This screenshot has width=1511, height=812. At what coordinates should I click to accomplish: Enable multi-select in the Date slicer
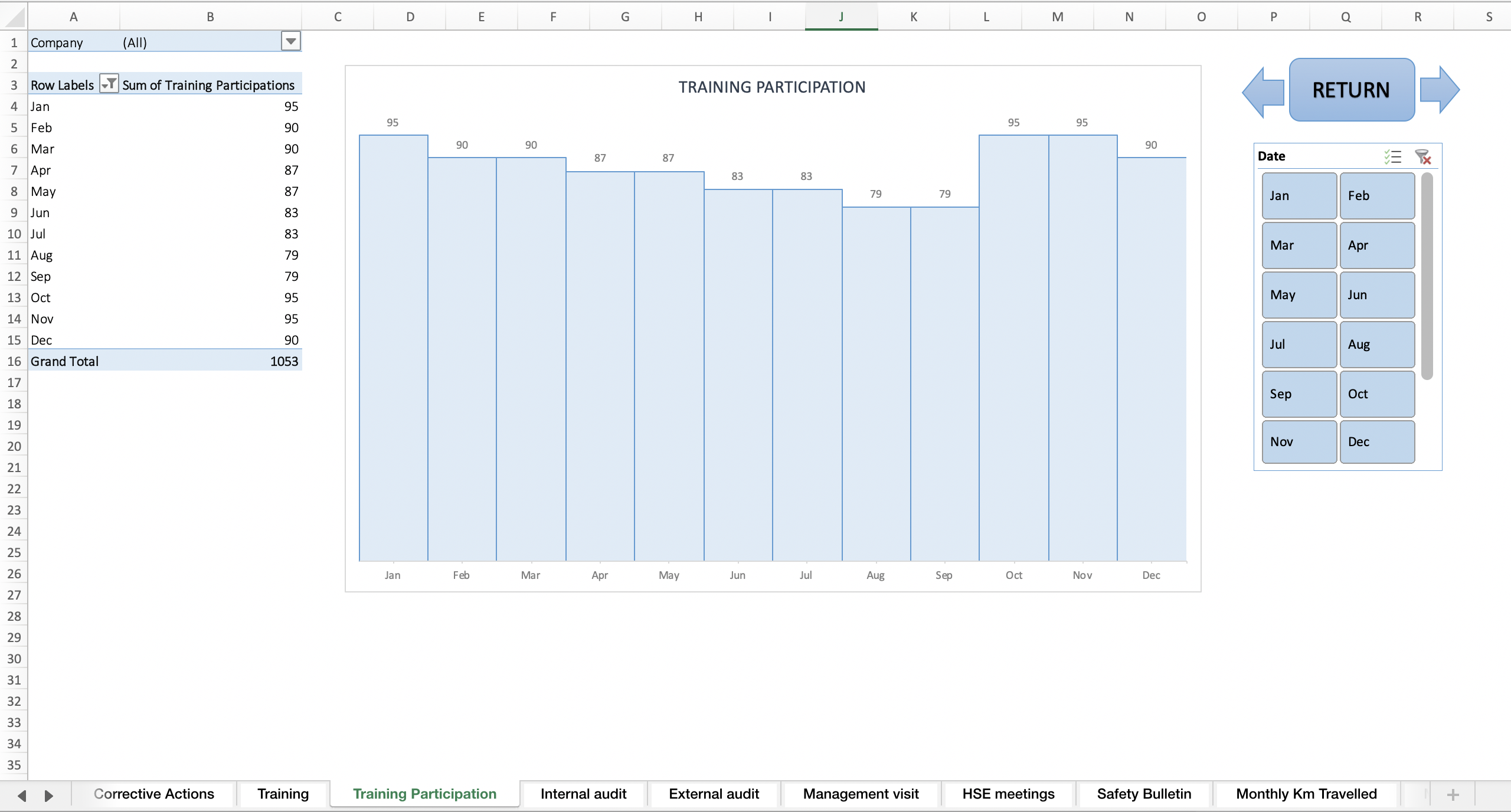pos(1392,156)
